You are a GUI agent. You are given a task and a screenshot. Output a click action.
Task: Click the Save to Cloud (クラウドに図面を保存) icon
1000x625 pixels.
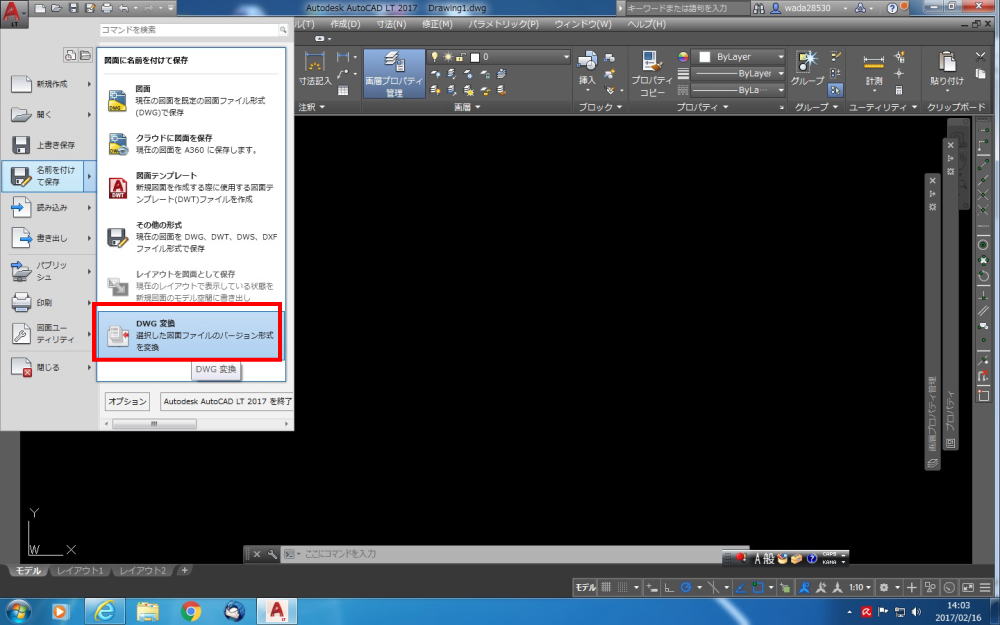[118, 143]
